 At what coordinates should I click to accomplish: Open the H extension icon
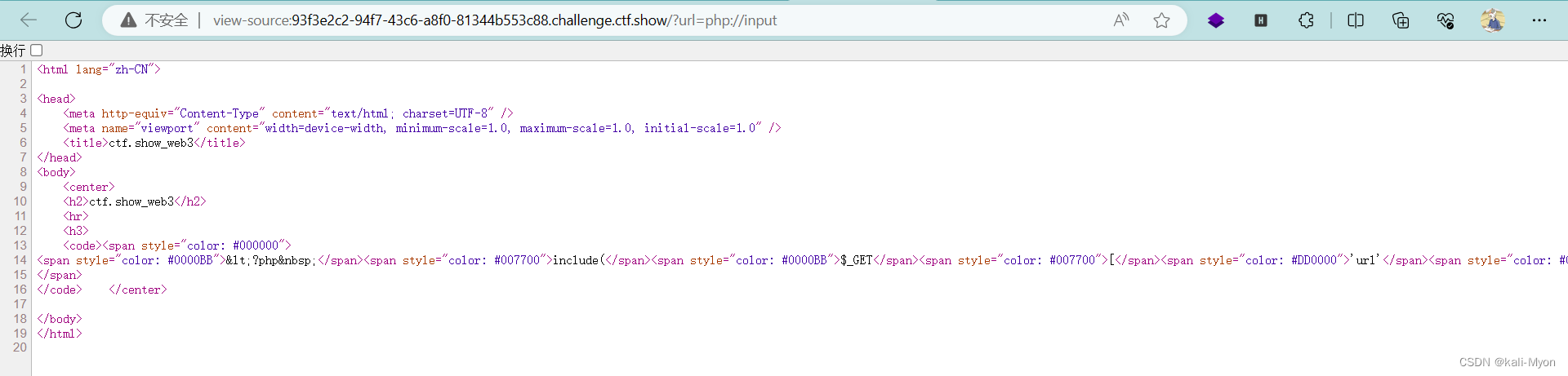1261,20
